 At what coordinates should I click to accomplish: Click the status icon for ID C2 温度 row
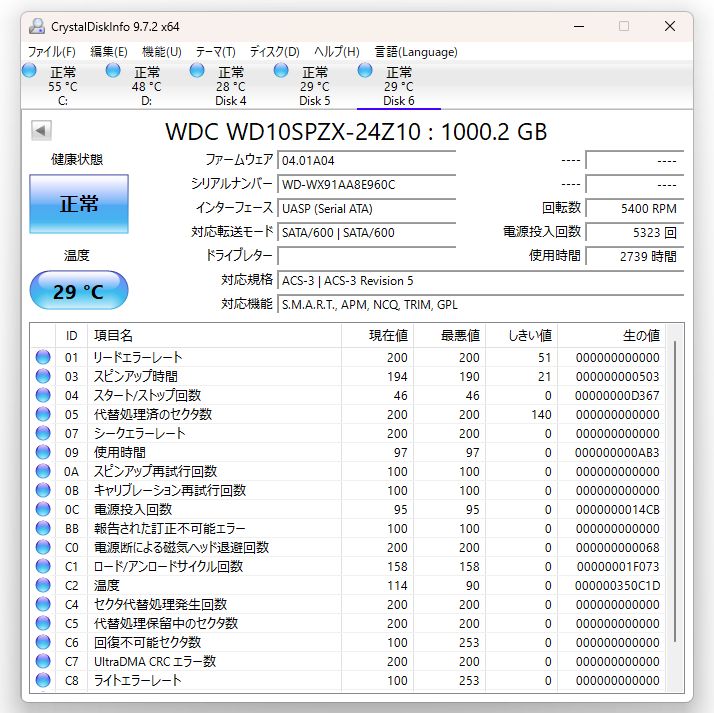coord(43,585)
